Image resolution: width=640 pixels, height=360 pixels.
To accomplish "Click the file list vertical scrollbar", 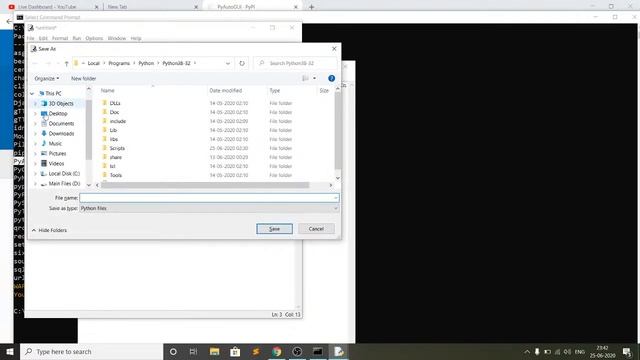I will click(x=338, y=131).
